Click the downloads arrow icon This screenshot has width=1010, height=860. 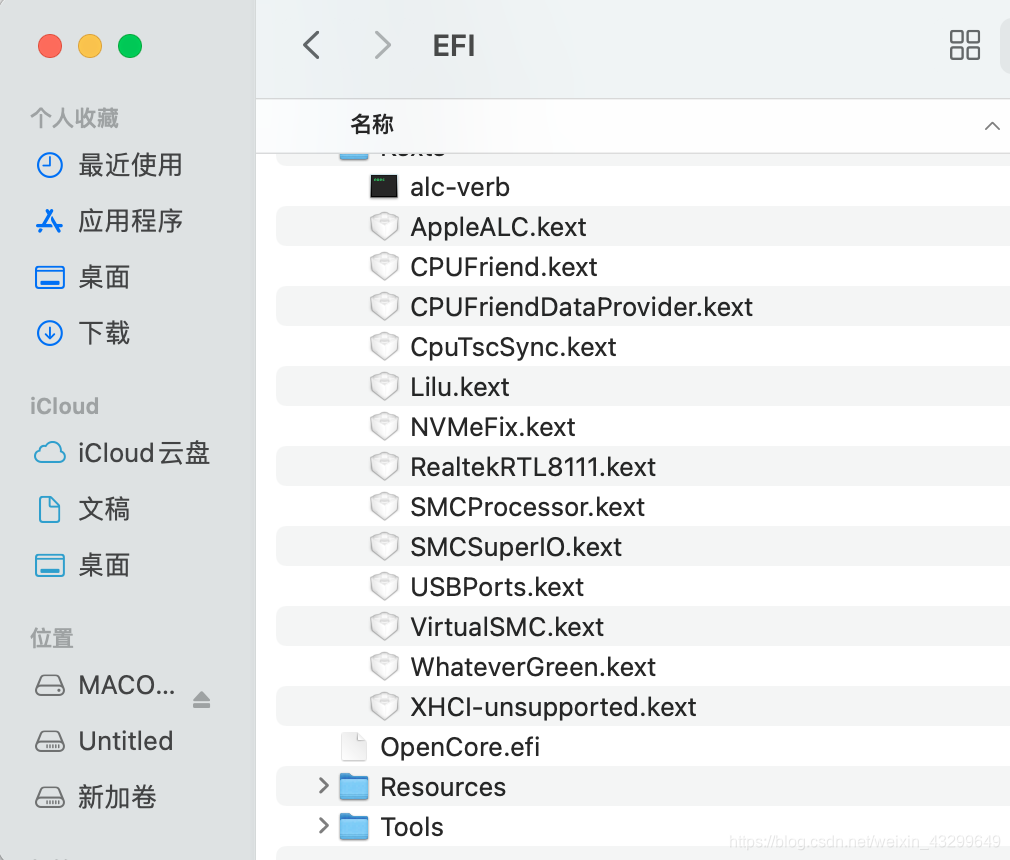click(50, 333)
